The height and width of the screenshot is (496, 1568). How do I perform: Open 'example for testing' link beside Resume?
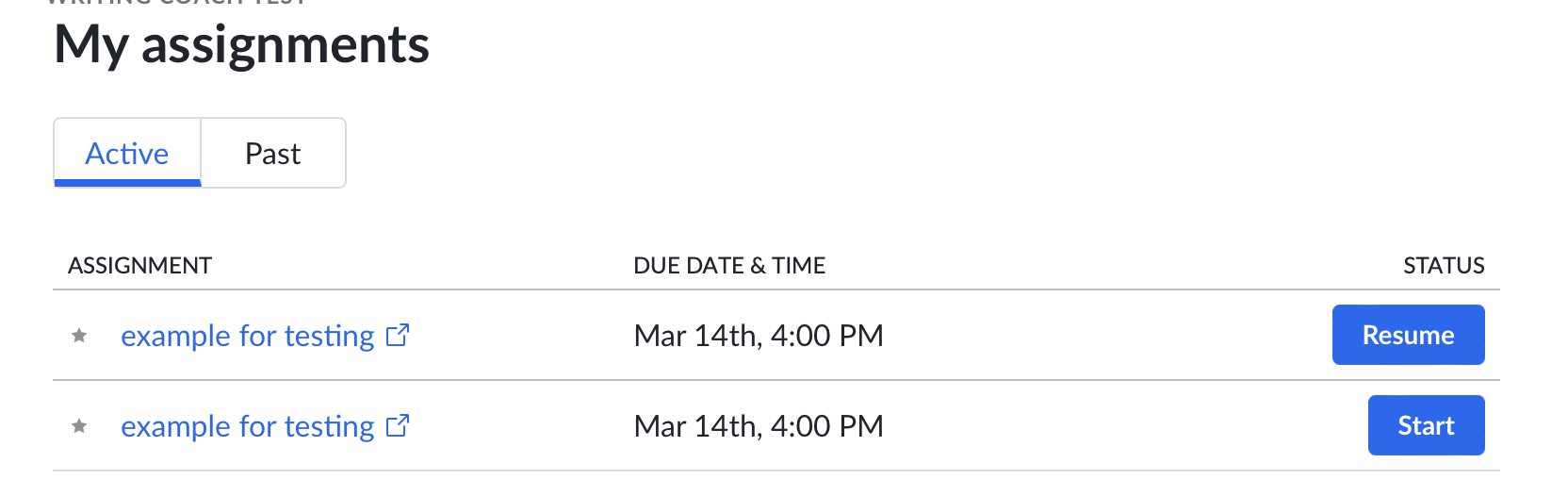[248, 336]
